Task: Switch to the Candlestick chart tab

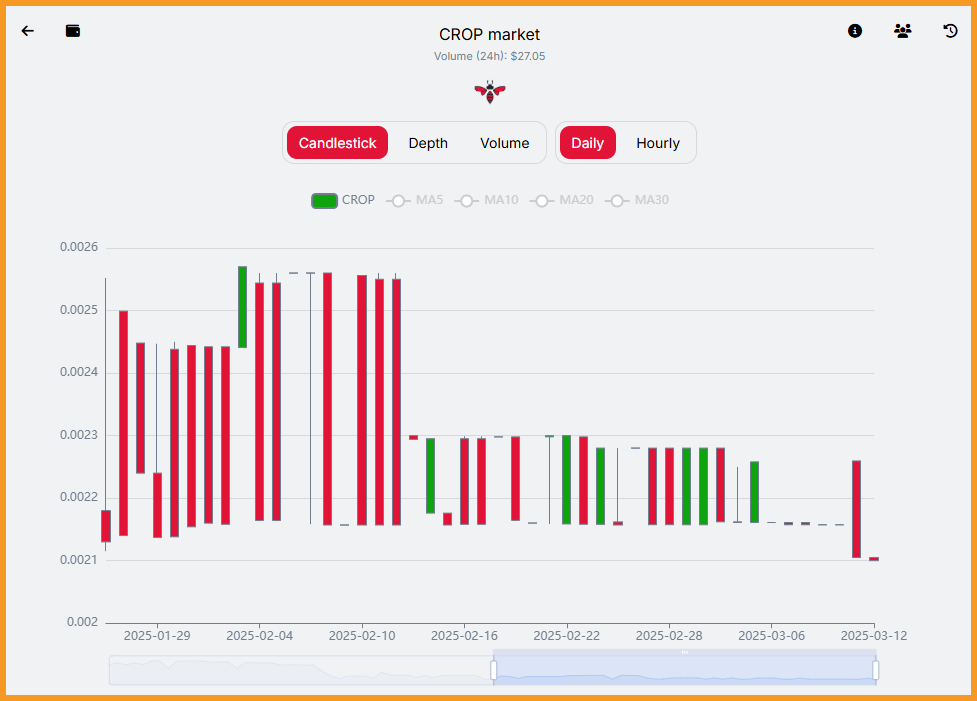Action: point(337,143)
